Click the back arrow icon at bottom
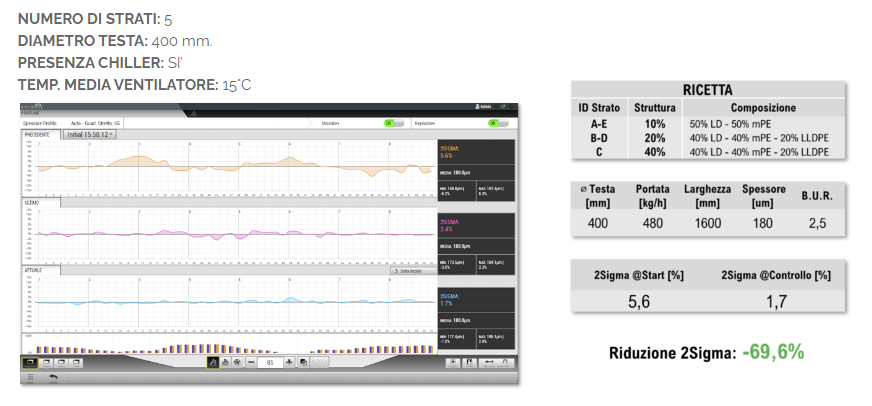 click(x=52, y=378)
